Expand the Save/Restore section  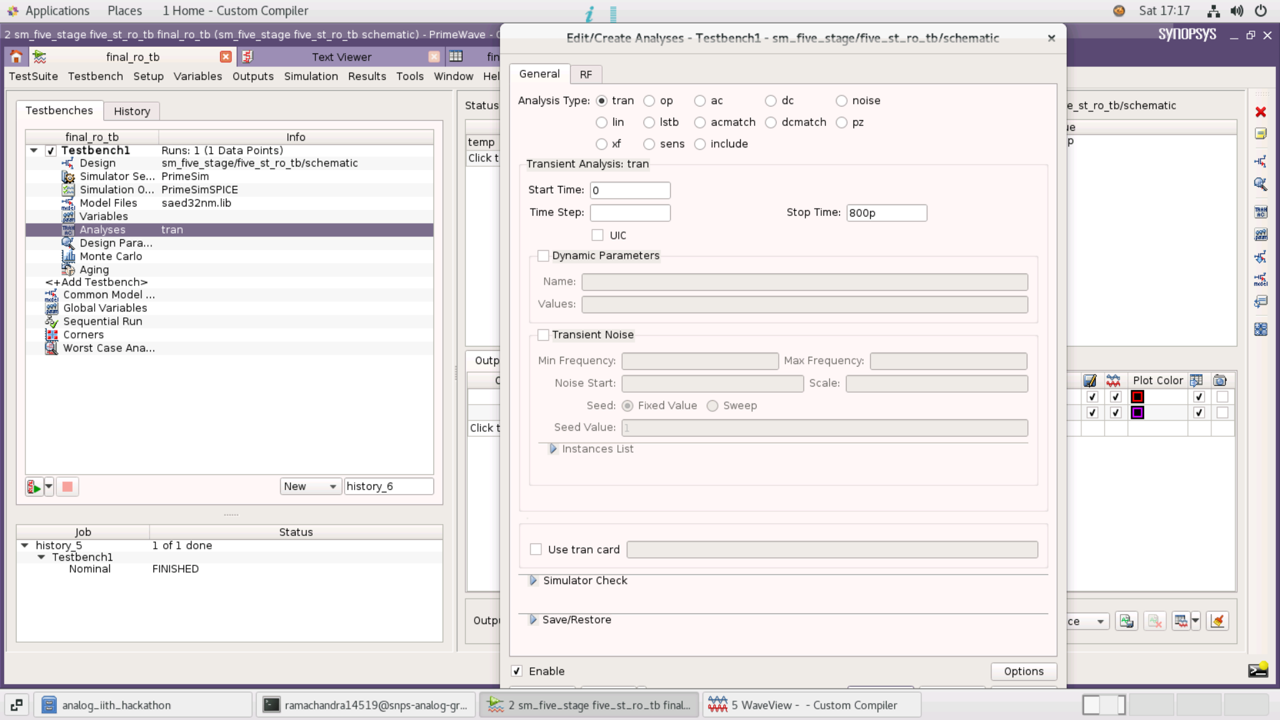click(x=533, y=619)
